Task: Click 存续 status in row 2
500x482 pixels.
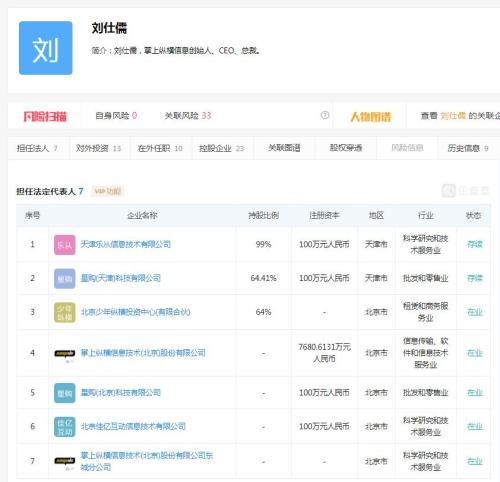Action: [x=475, y=278]
